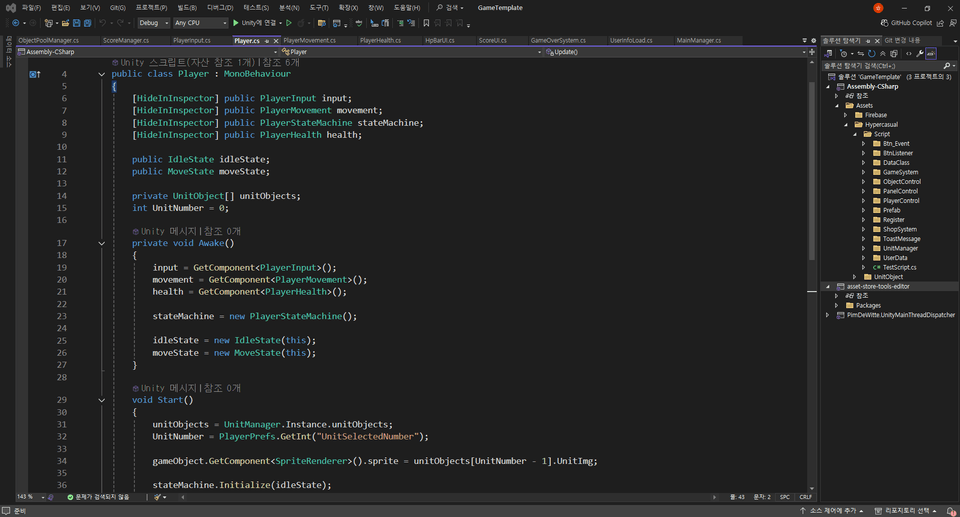Collapse the Awake() method code fold
The image size is (960, 517).
(x=102, y=243)
